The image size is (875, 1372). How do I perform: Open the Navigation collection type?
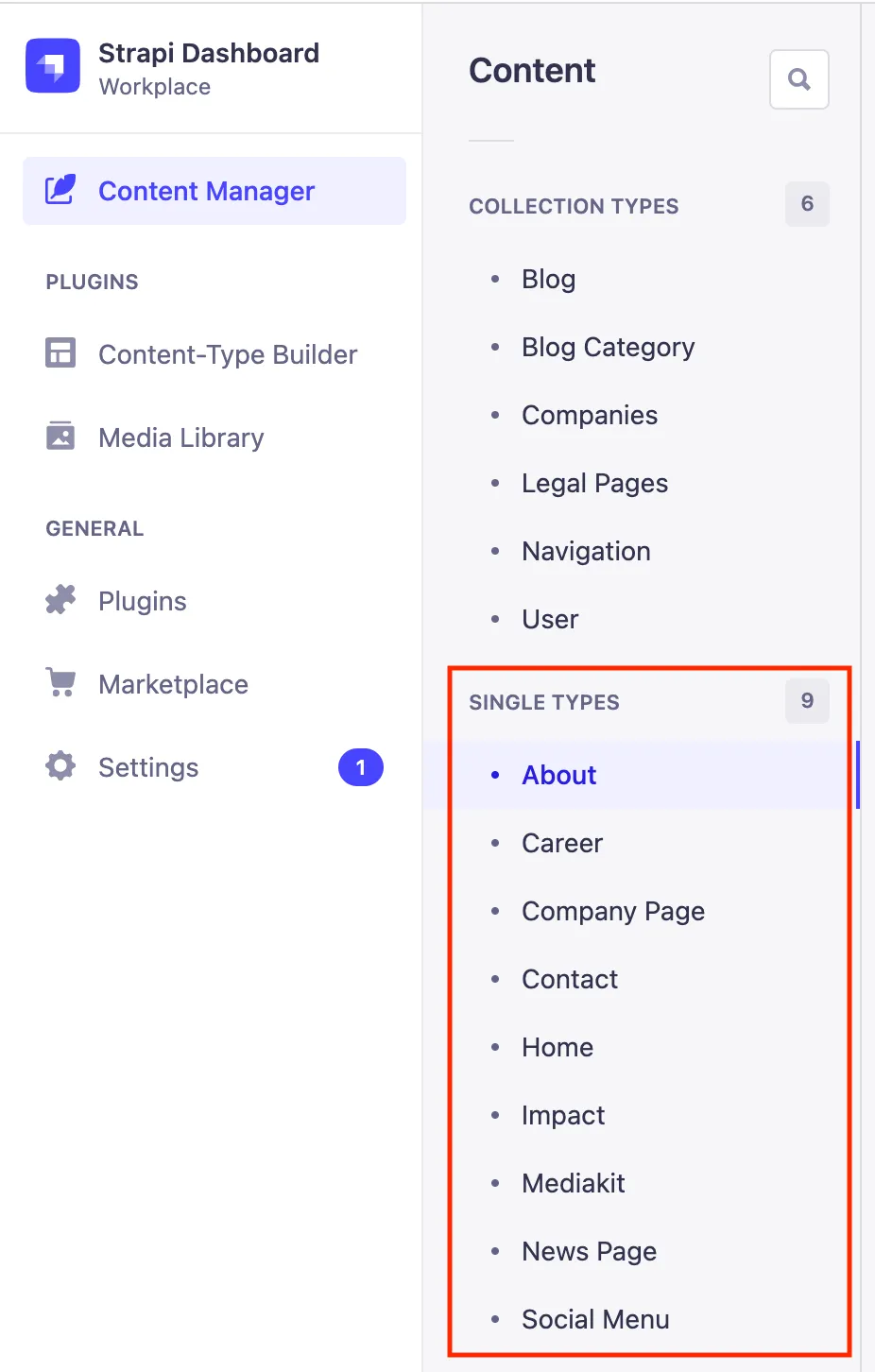pos(586,552)
